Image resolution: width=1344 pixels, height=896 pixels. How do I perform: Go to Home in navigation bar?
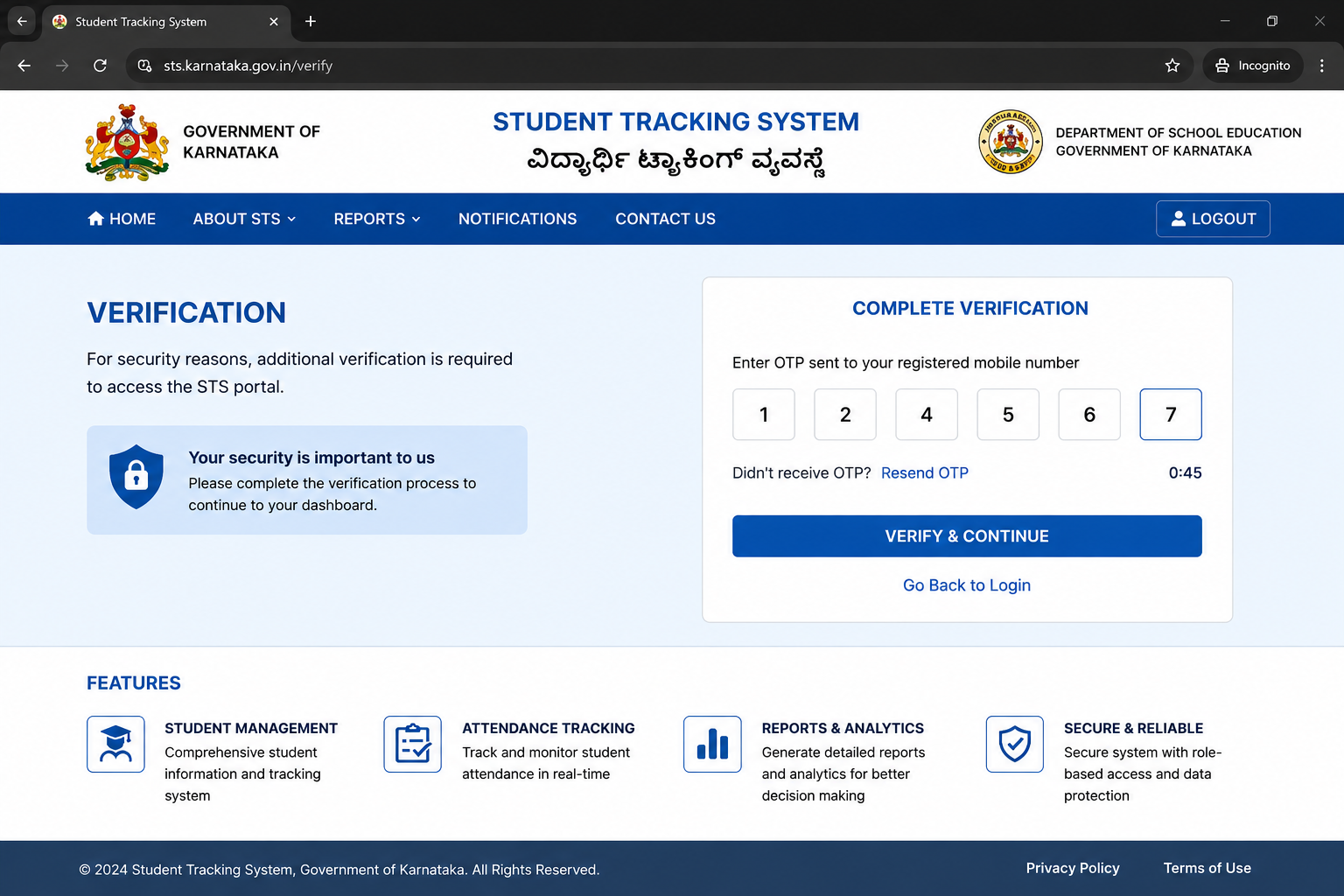[122, 219]
